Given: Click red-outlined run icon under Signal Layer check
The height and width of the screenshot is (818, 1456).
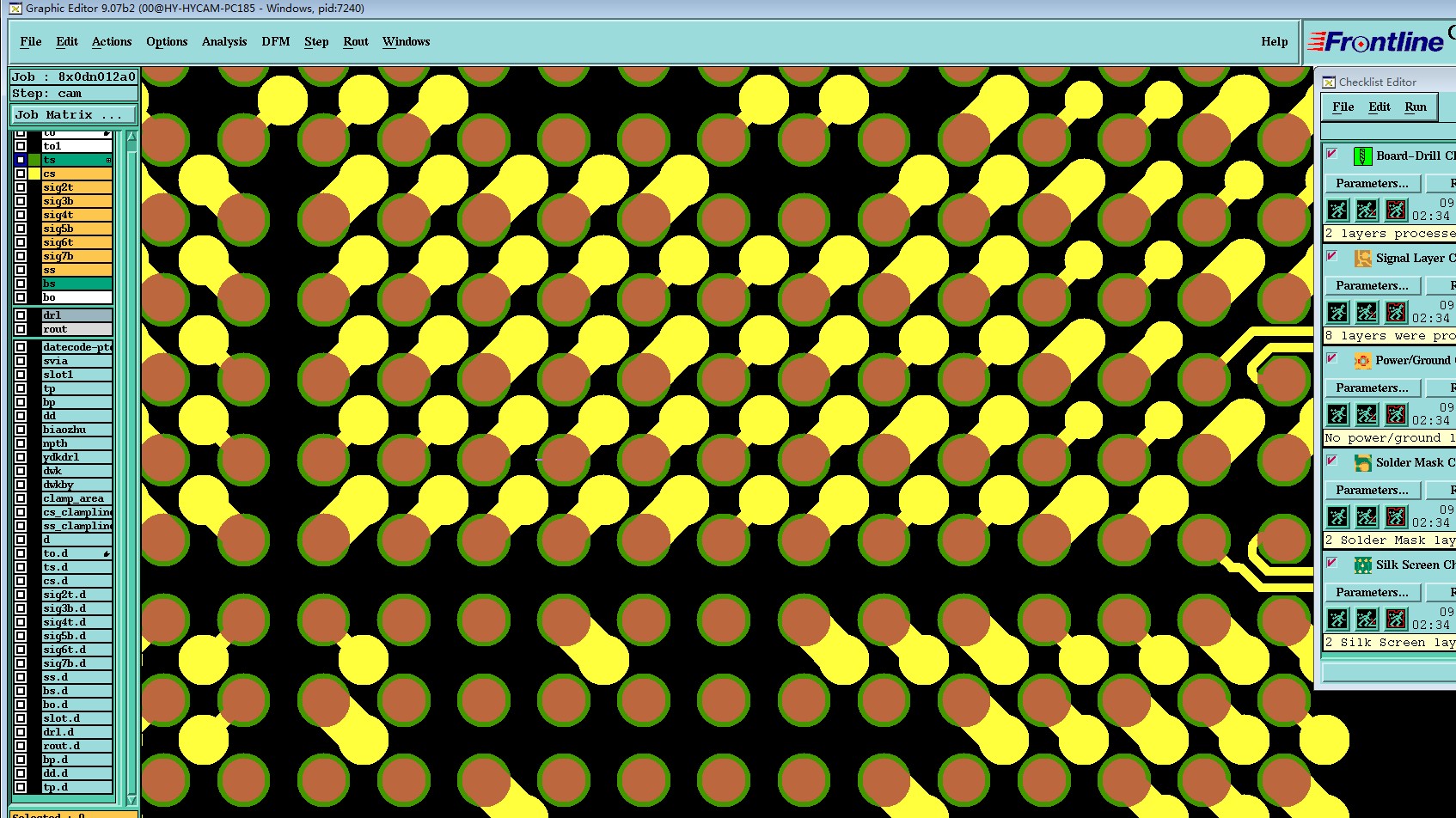Looking at the screenshot, I should (x=1397, y=311).
